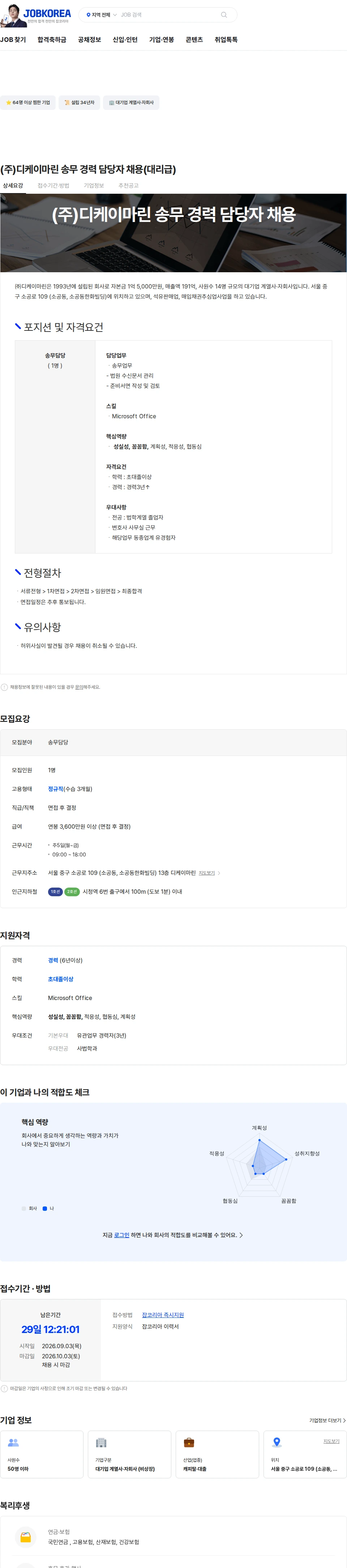Click the 경력 (6년이상) text

(65, 960)
